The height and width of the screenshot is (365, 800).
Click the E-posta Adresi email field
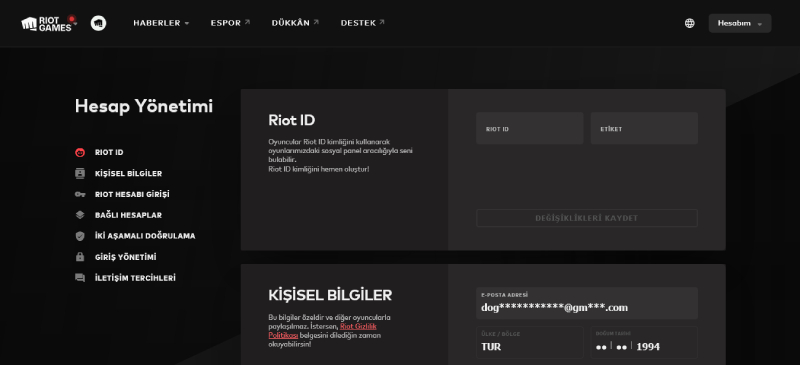pos(587,303)
